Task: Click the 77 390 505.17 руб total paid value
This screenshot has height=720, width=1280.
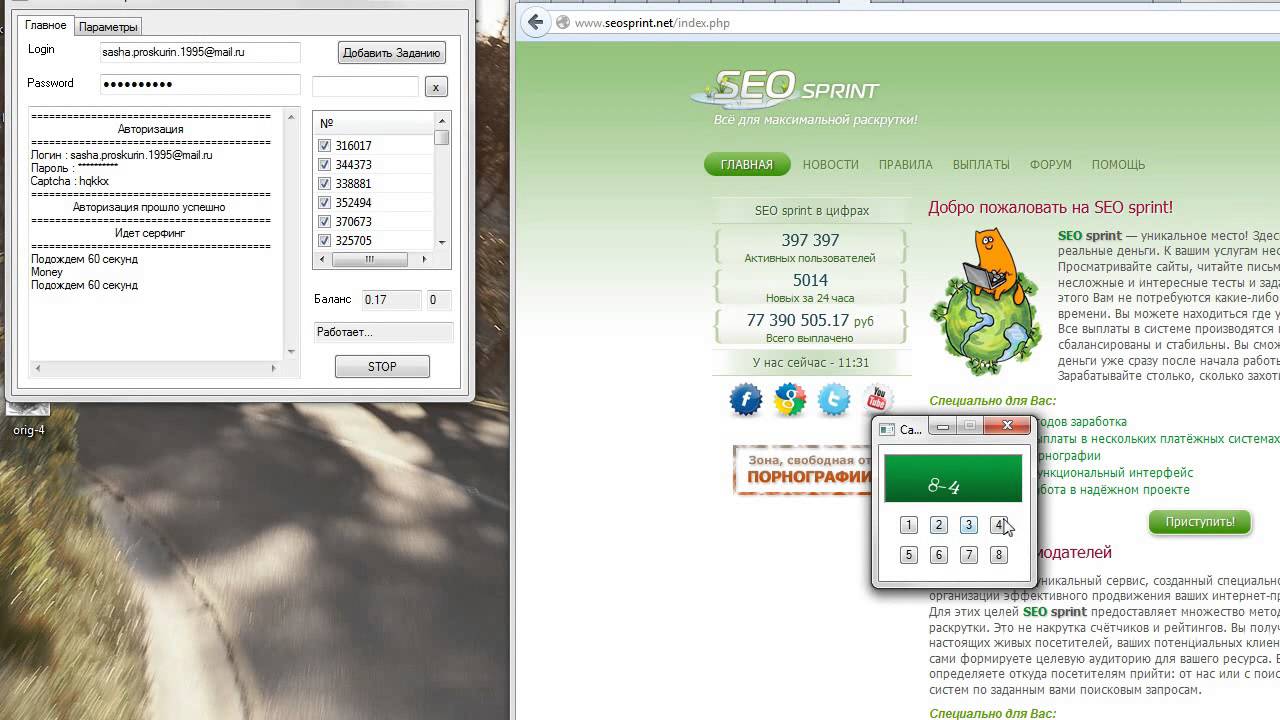Action: (810, 320)
